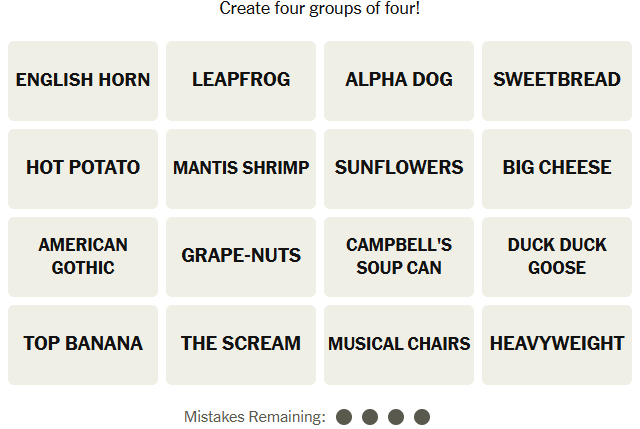
Task: Choose the HOT POTATO tile
Action: [x=83, y=169]
